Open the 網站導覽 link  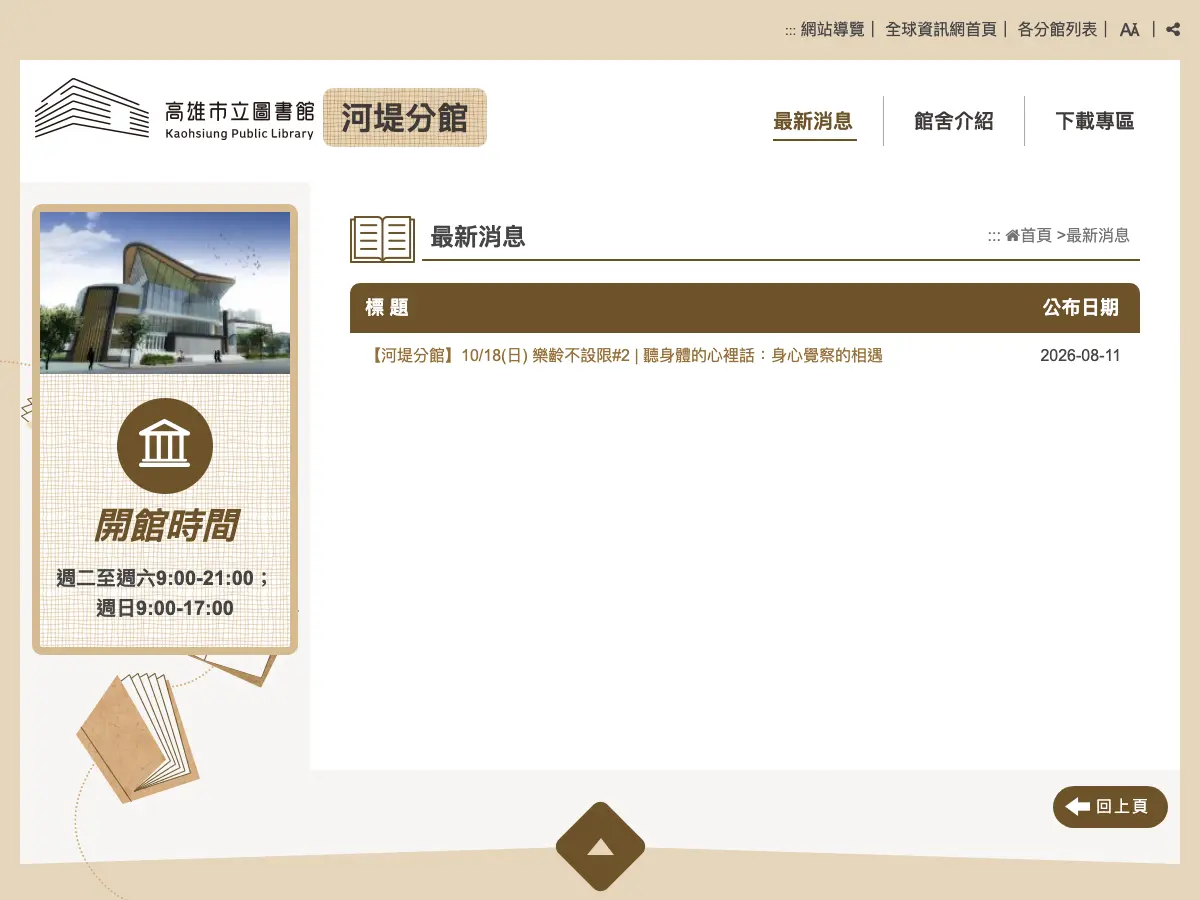point(832,30)
